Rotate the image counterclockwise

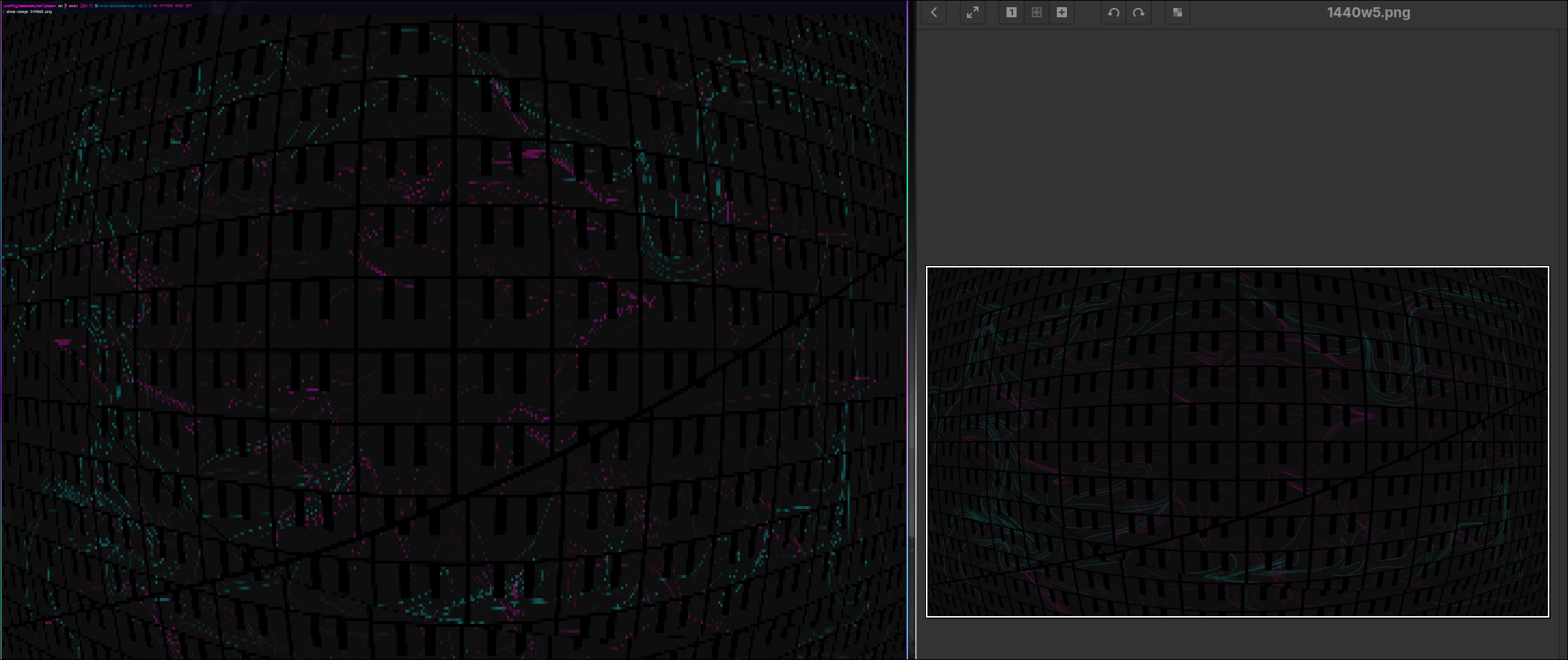[x=1114, y=12]
